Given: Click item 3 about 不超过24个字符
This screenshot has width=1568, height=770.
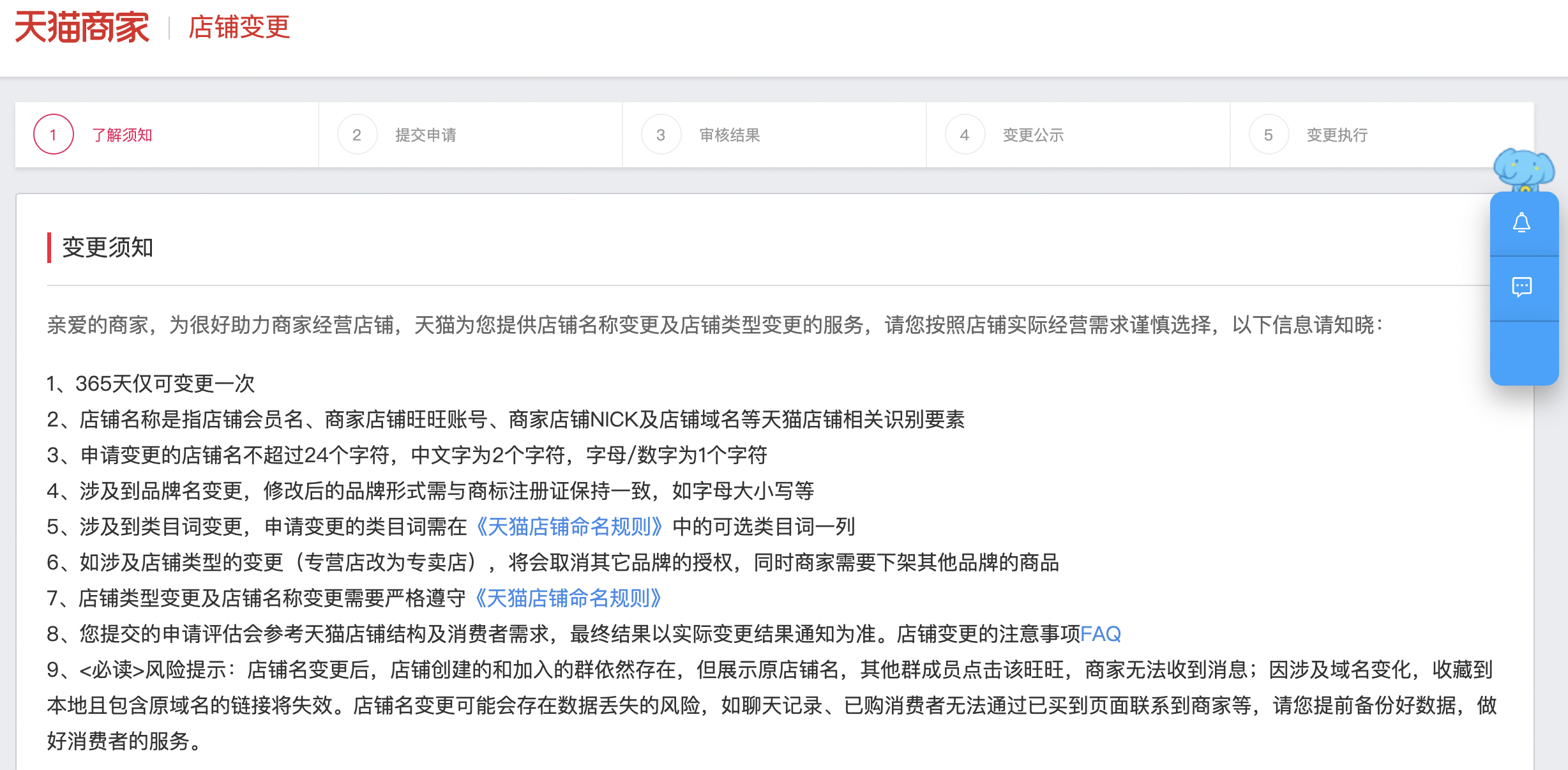Looking at the screenshot, I should [x=407, y=455].
